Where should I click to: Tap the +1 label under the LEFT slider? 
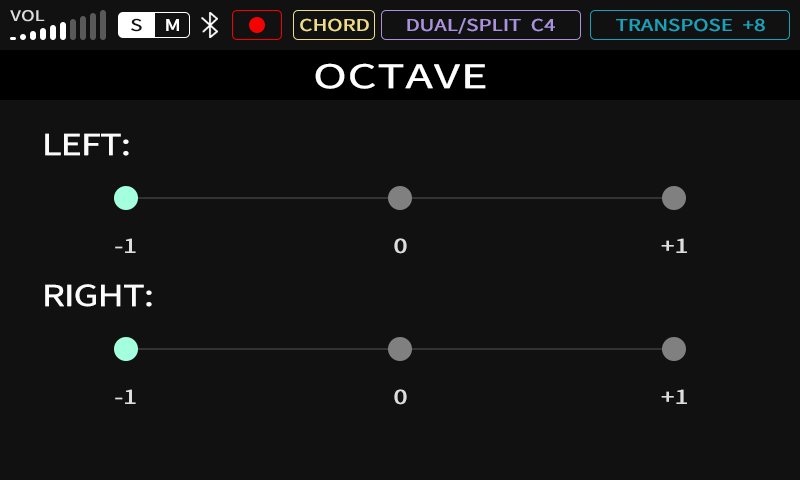point(674,246)
